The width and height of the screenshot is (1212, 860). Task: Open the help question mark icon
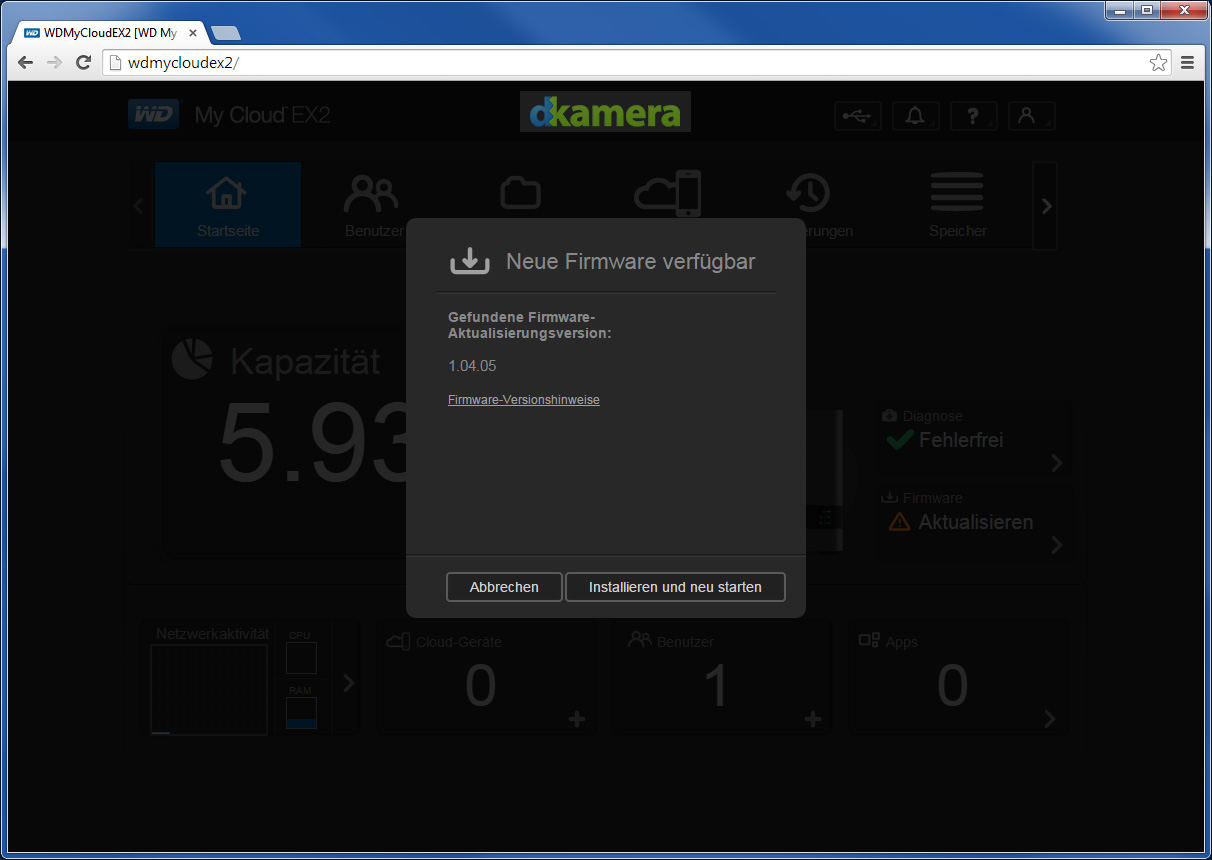pyautogui.click(x=973, y=116)
